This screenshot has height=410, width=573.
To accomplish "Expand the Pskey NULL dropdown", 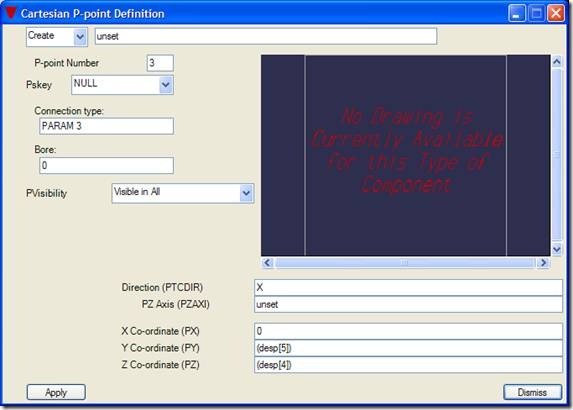I will (166, 85).
